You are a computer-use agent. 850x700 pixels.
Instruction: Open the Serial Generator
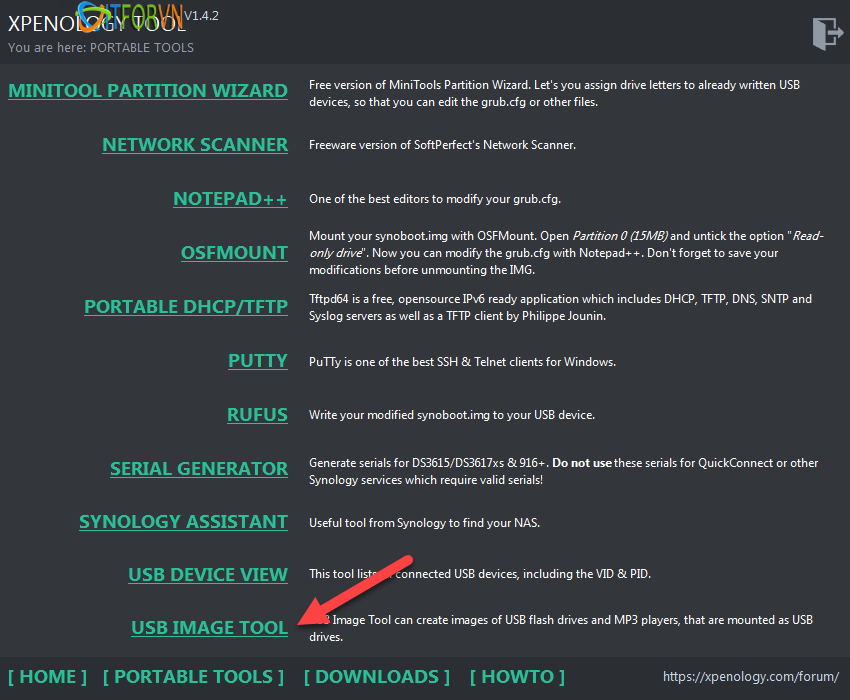click(199, 469)
